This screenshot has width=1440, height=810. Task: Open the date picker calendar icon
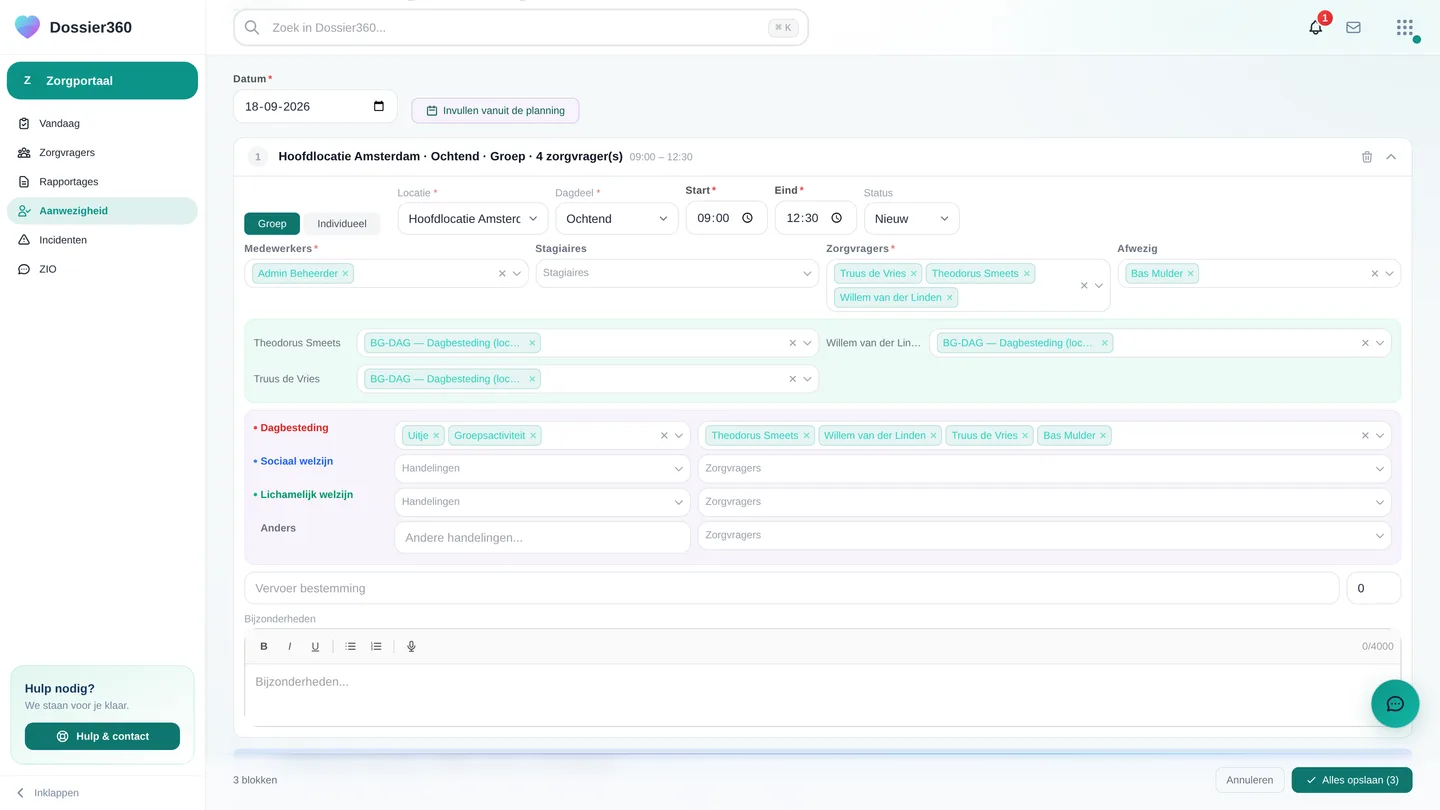379,106
